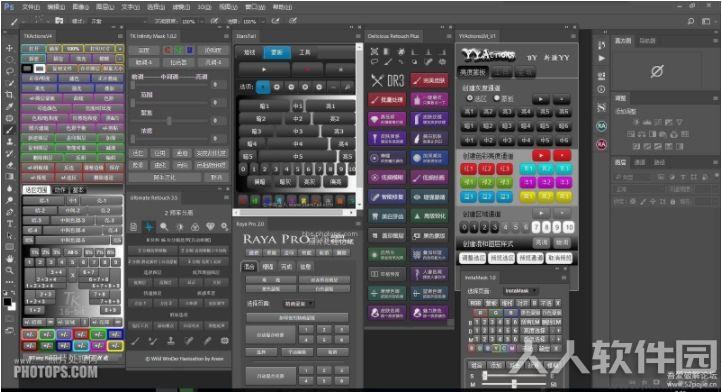
Task: Select the 蒙版 radio button in YYActions
Action: click(497, 98)
